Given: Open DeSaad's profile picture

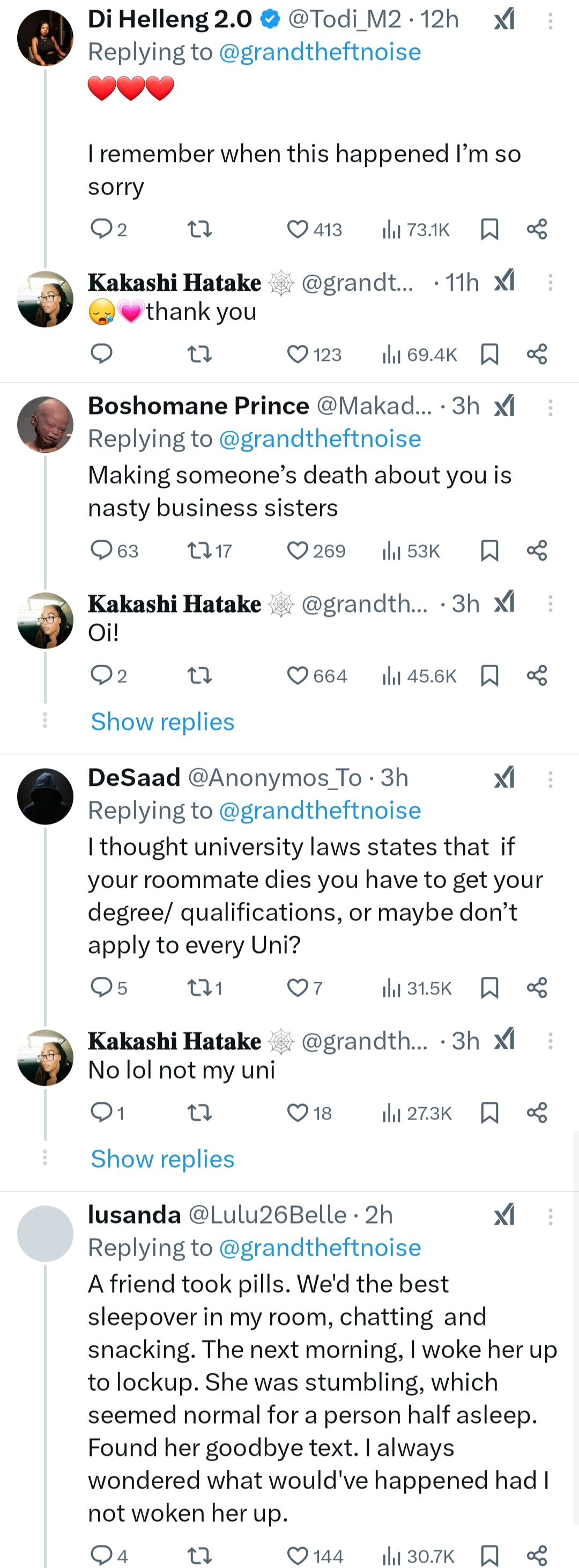Looking at the screenshot, I should [45, 796].
